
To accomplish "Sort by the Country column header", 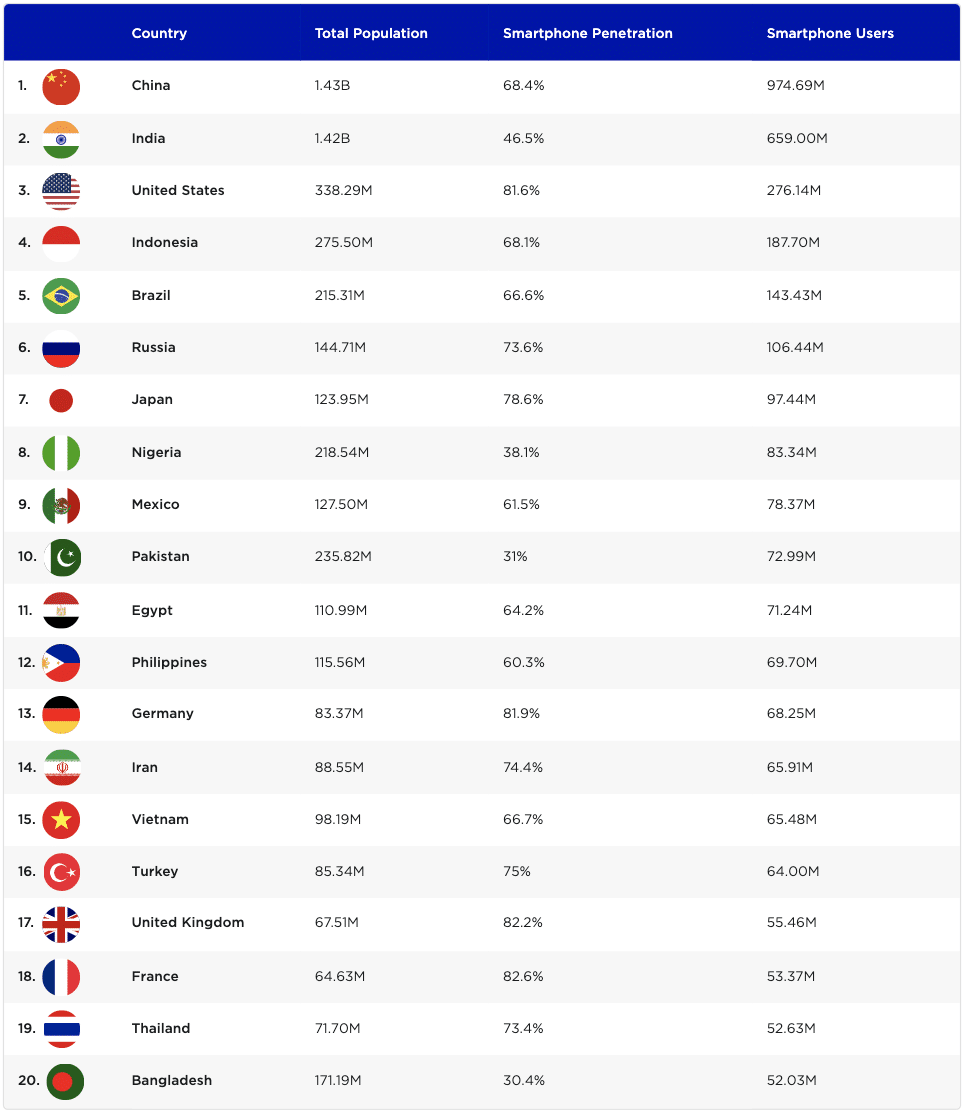I will coord(159,33).
